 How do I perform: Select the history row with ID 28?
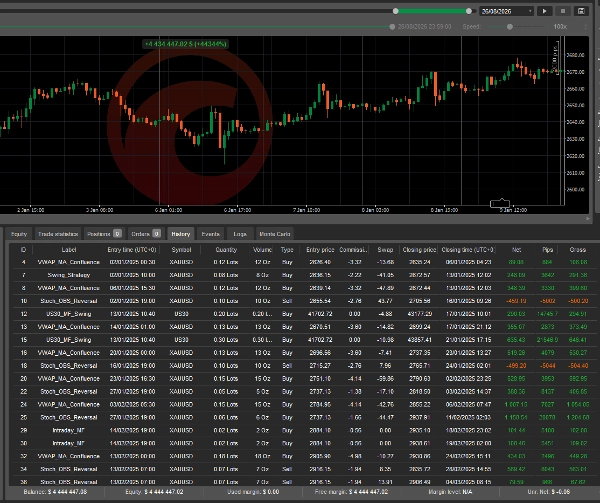[x=305, y=430]
